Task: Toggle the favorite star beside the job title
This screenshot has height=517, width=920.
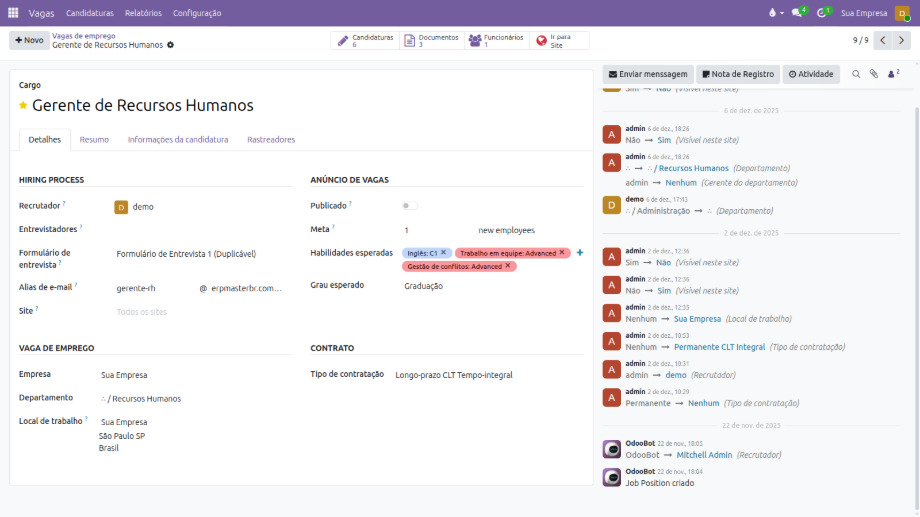Action: pyautogui.click(x=23, y=106)
